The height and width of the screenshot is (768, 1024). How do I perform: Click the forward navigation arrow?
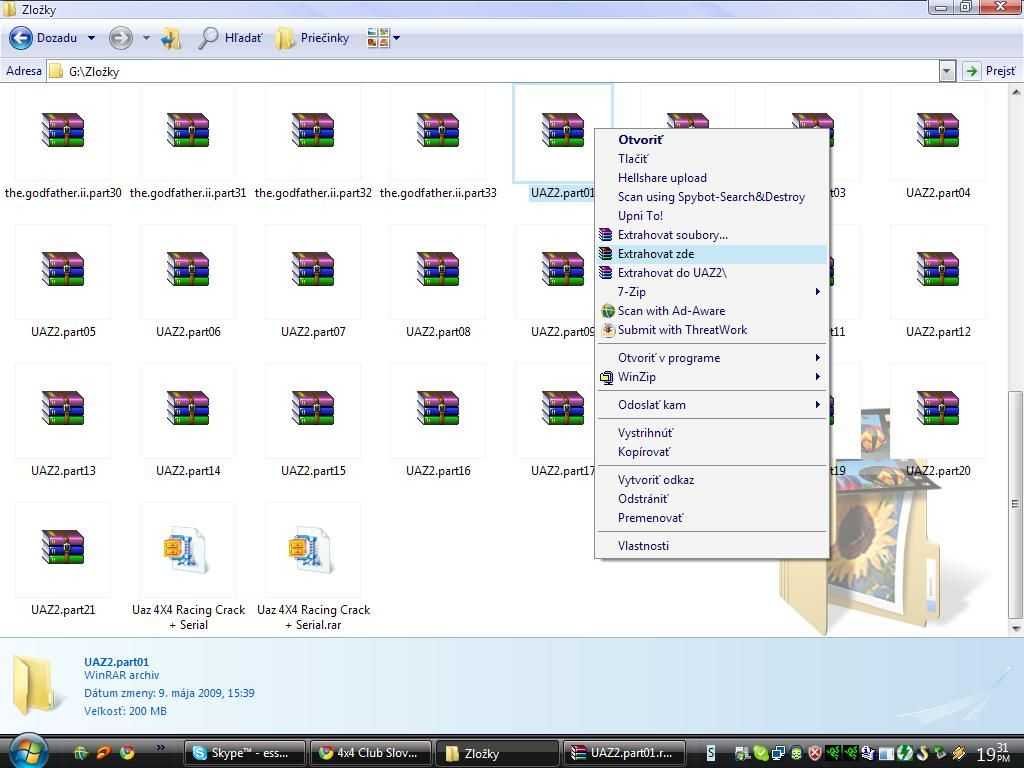(x=120, y=38)
